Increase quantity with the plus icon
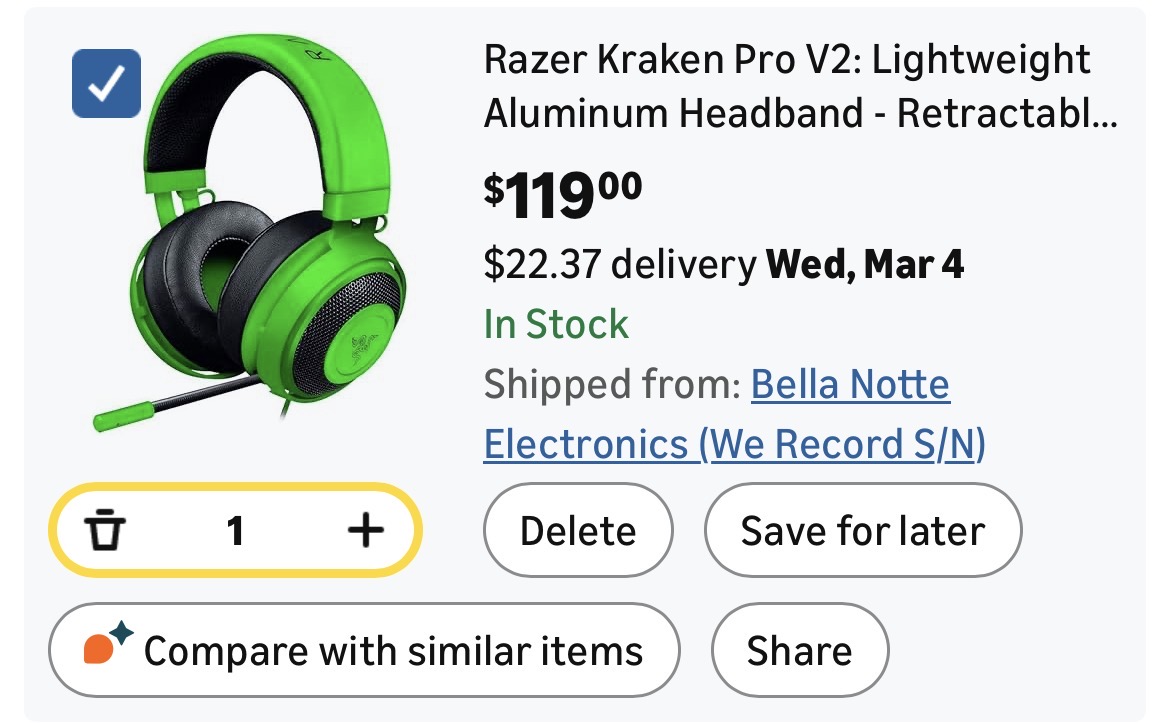This screenshot has width=1170, height=723. click(365, 531)
